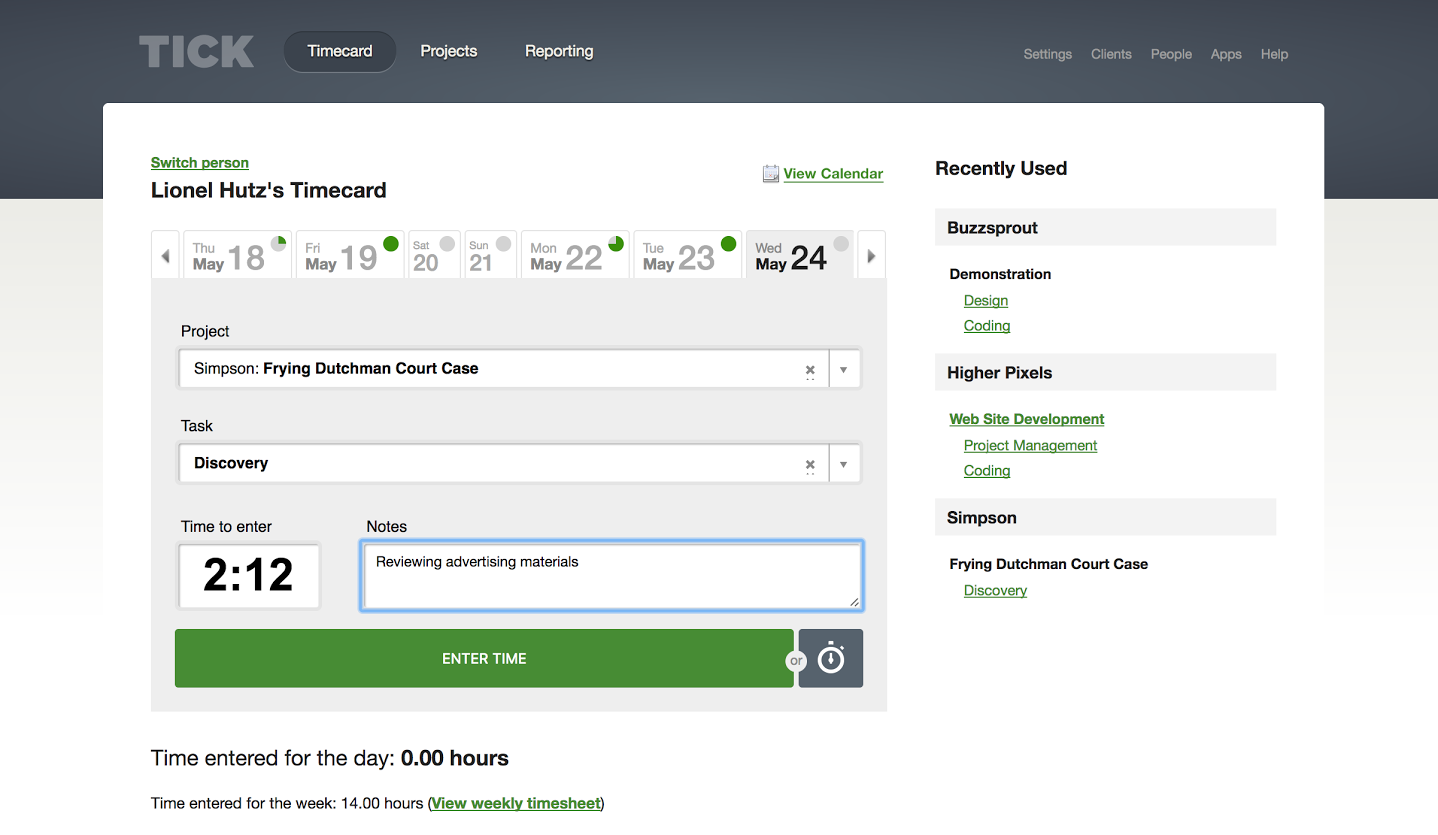Image resolution: width=1438 pixels, height=835 pixels.
Task: Click the 14.00 hours week total text
Action: pos(382,803)
